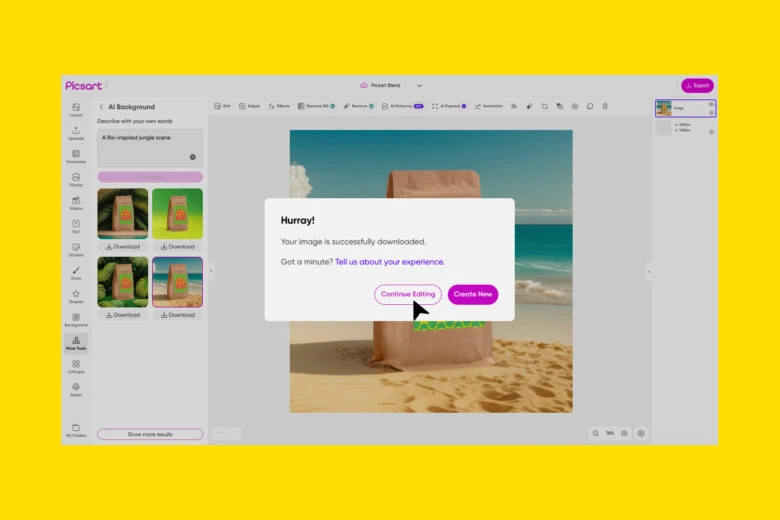
Task: Select the beach background result thumbnail
Action: (177, 282)
